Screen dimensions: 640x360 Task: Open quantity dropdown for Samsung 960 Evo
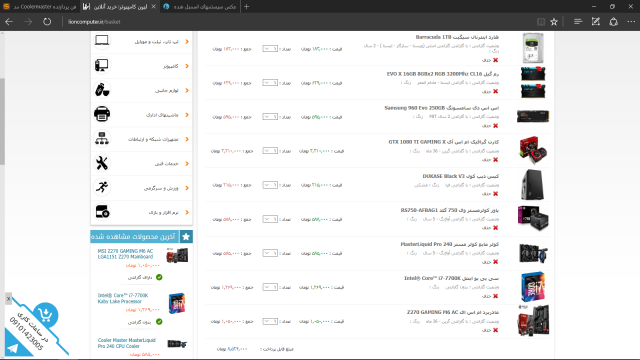tap(270, 117)
